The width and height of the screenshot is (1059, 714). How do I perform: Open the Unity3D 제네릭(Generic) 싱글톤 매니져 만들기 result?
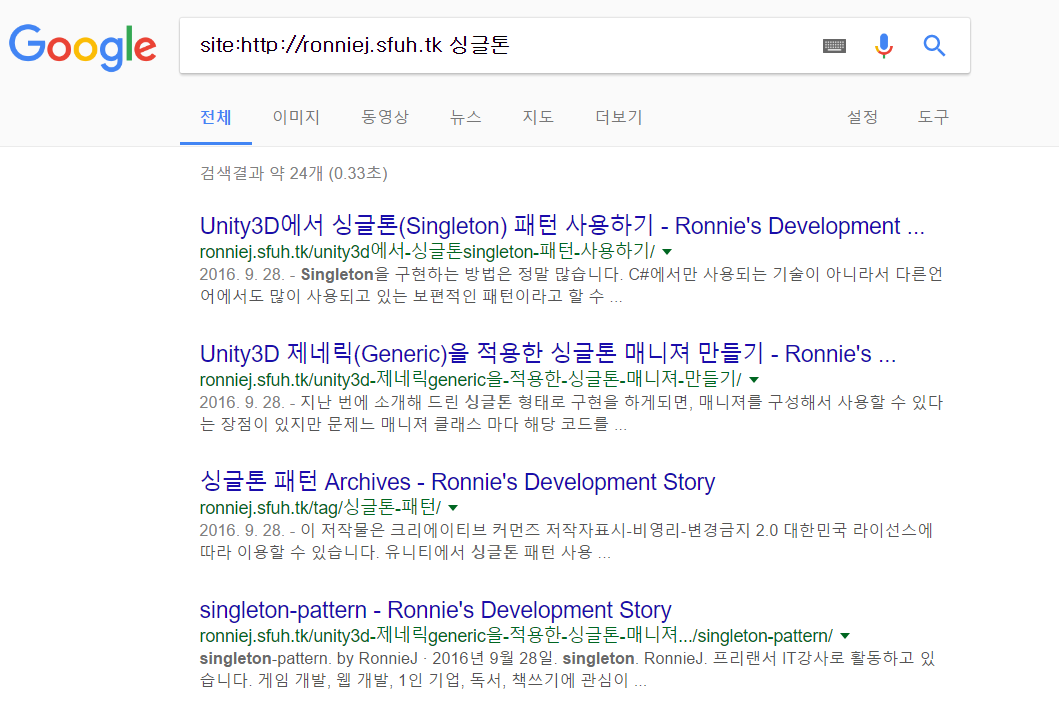(548, 353)
